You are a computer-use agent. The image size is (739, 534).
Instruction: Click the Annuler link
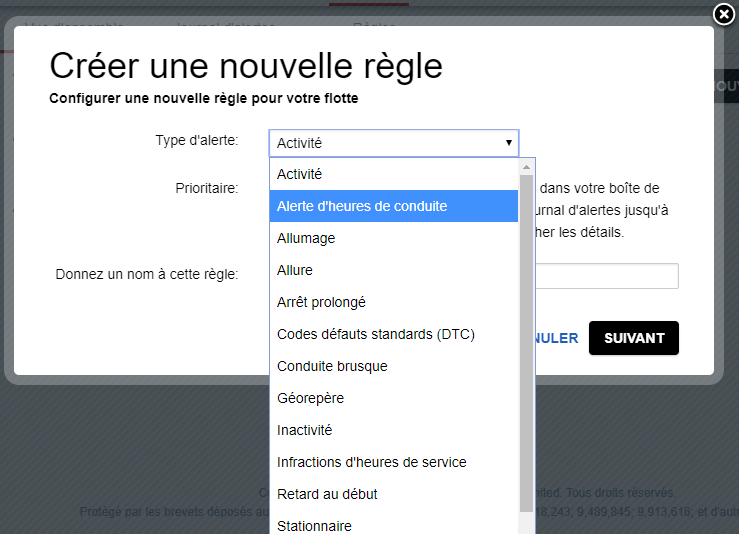(557, 338)
